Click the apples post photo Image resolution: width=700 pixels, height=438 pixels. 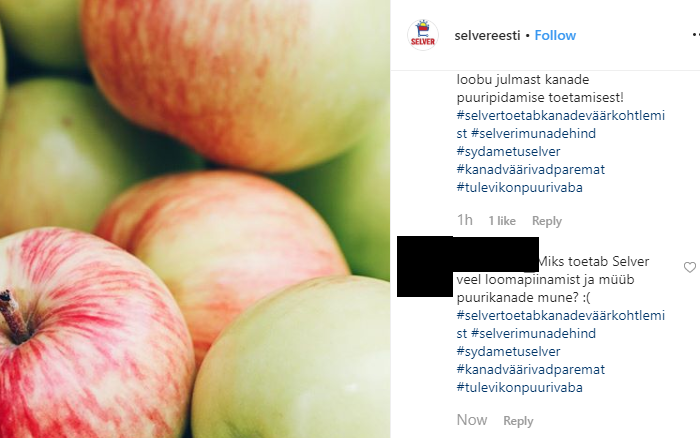click(195, 219)
